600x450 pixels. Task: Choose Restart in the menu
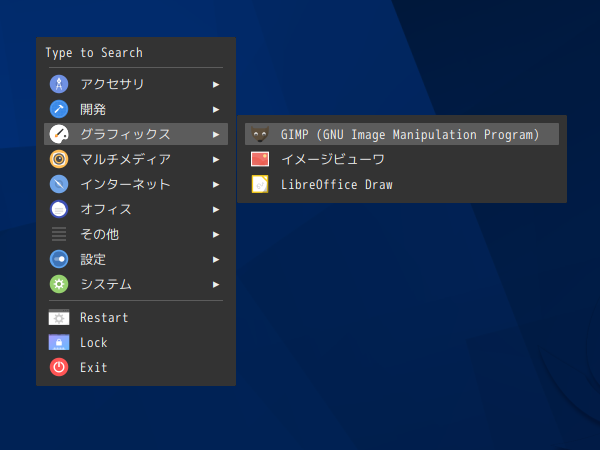click(x=136, y=318)
